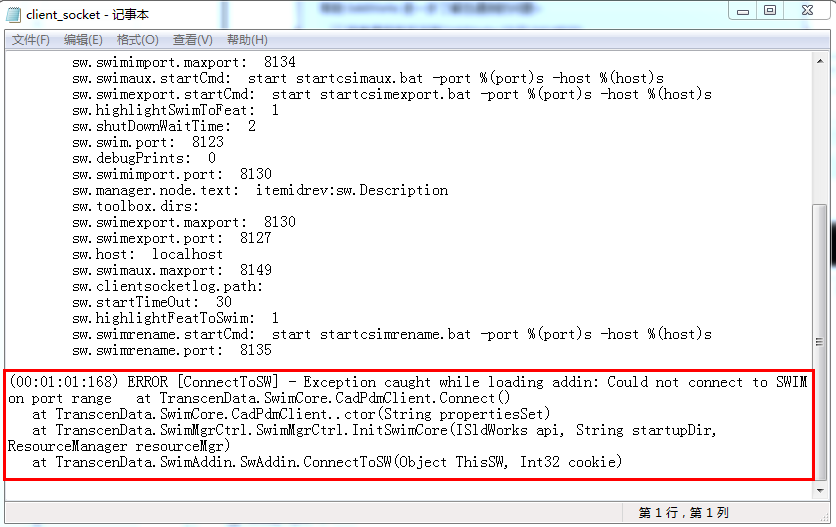
Task: Open the 格式(O) menu
Action: coord(137,40)
